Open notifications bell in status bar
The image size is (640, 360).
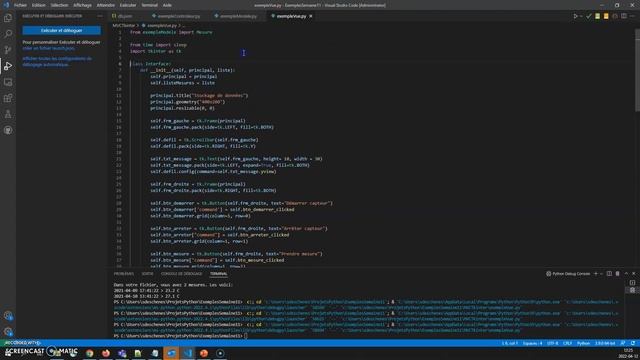(633, 343)
